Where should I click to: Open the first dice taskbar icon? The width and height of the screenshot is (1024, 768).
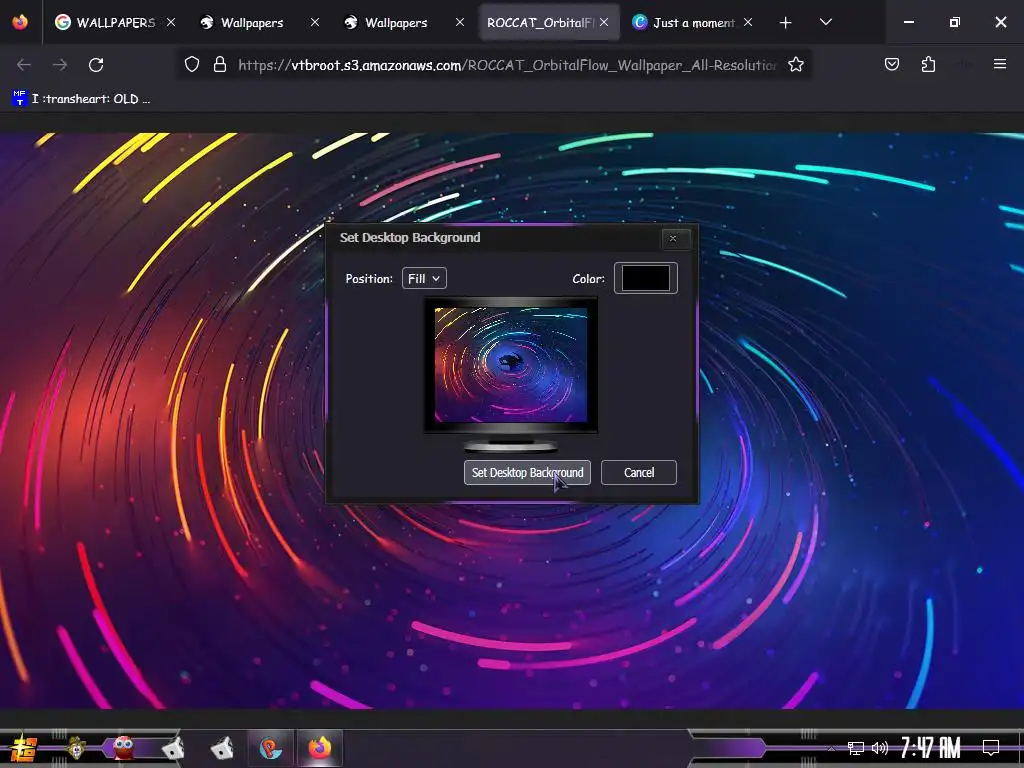pos(173,748)
